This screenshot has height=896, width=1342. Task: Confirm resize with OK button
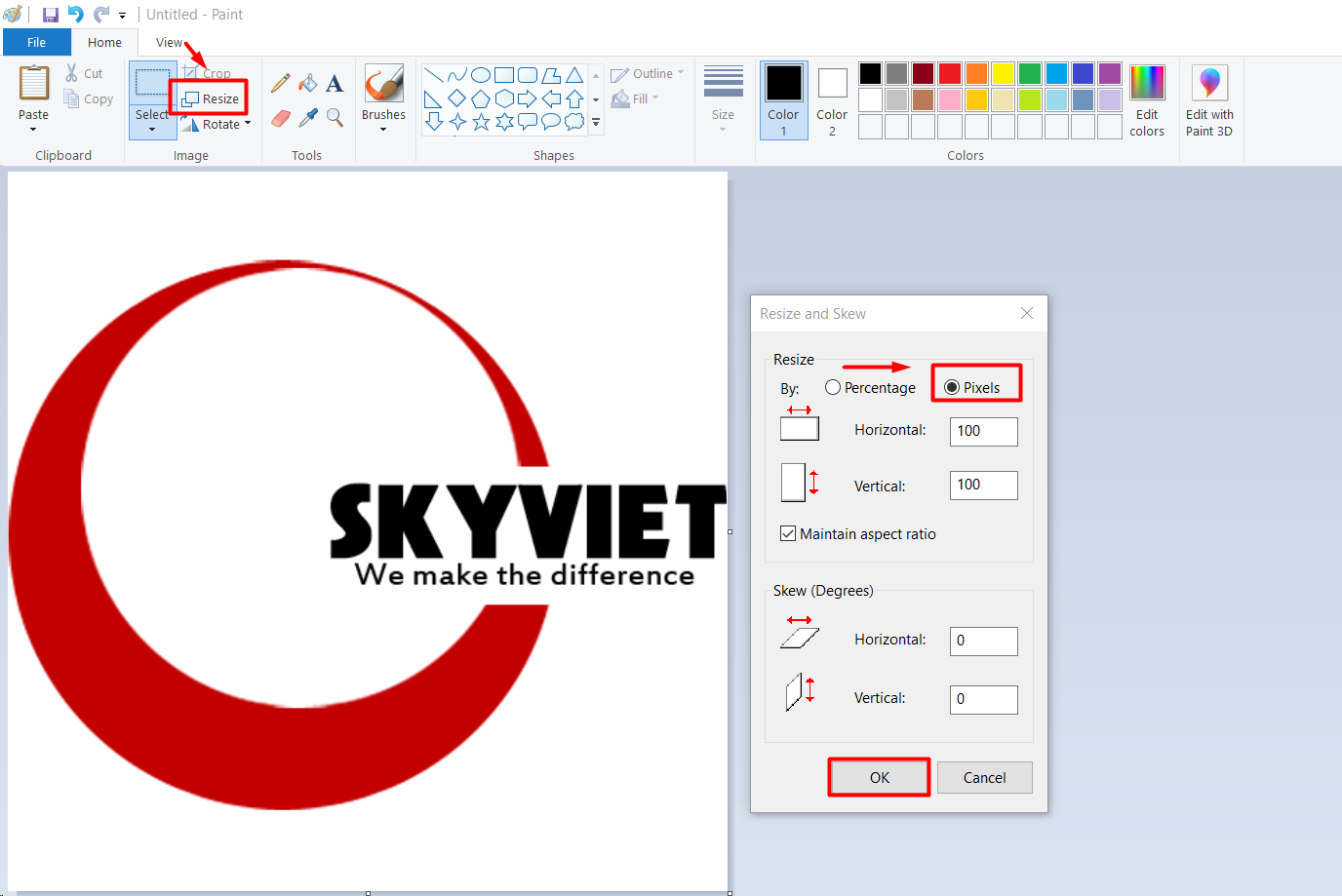tap(879, 777)
